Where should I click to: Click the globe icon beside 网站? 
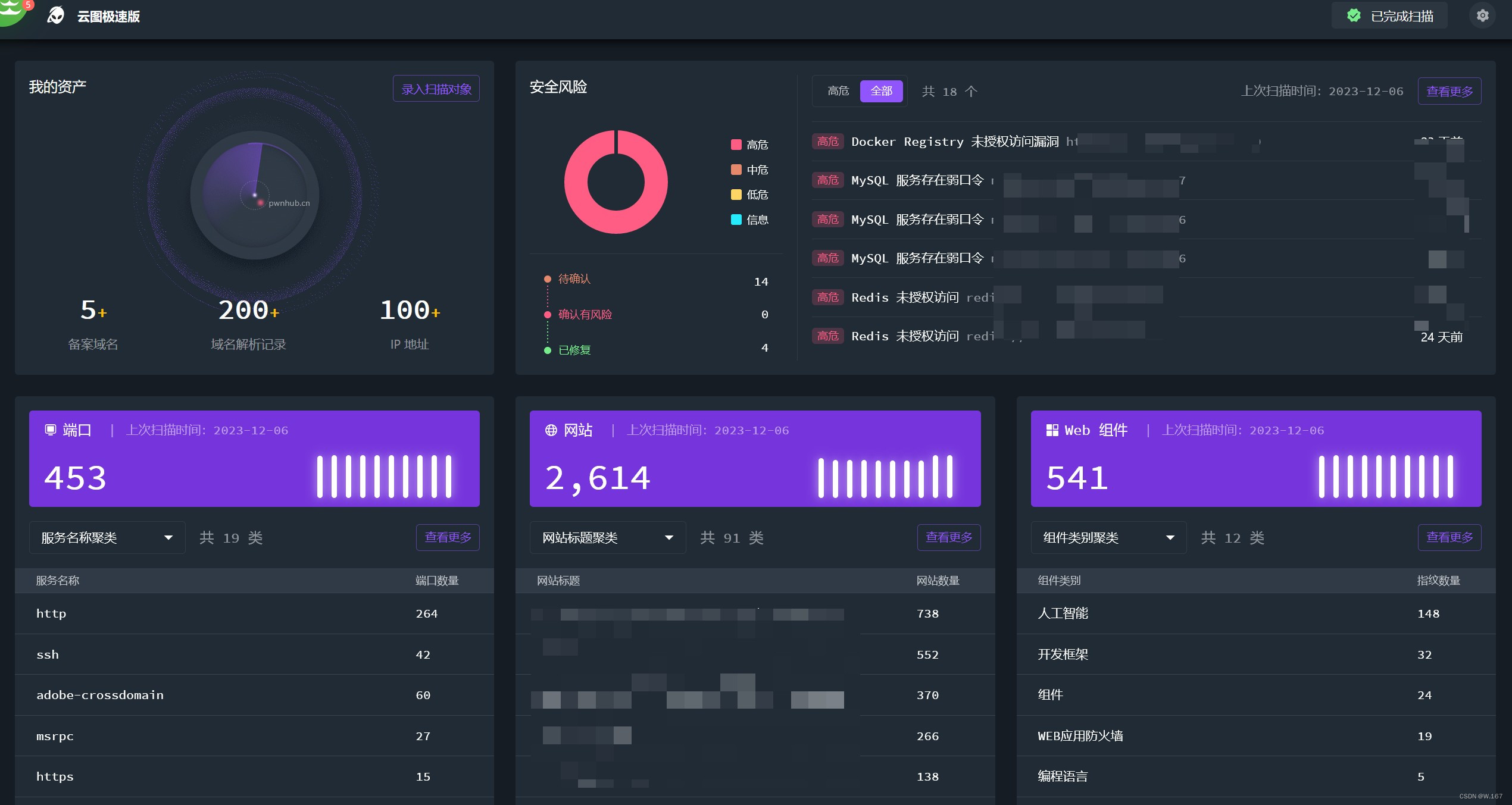tap(551, 430)
